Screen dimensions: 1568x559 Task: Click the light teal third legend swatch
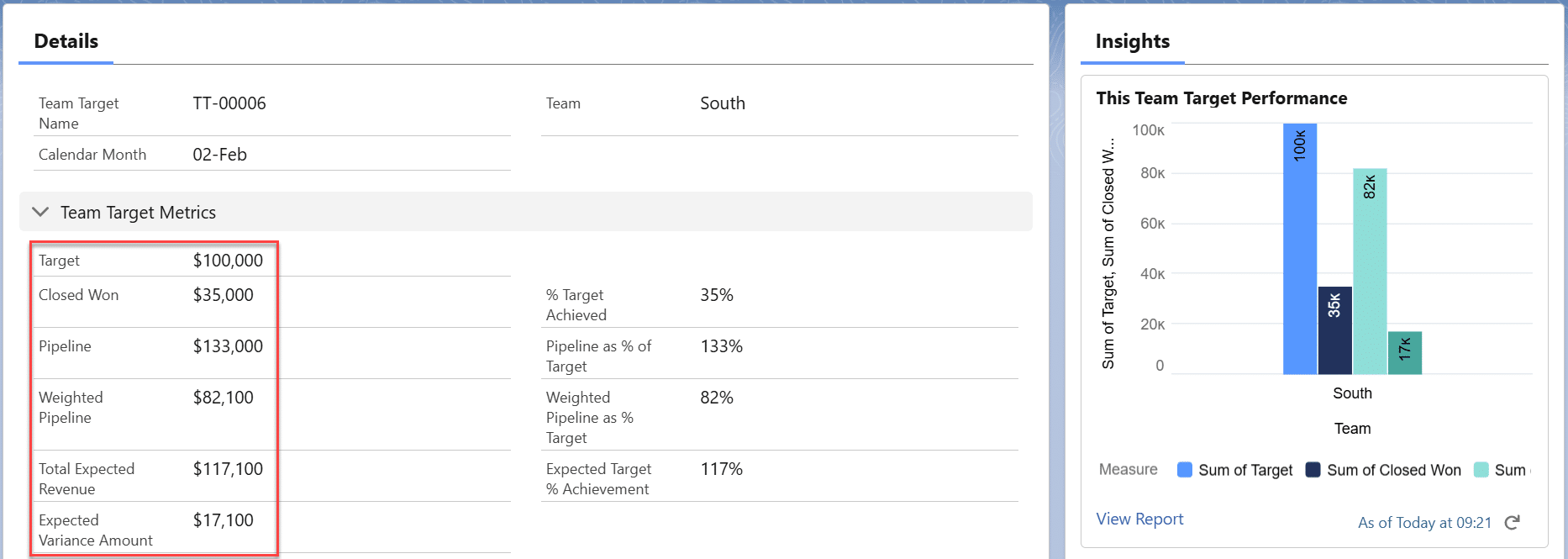(1481, 470)
